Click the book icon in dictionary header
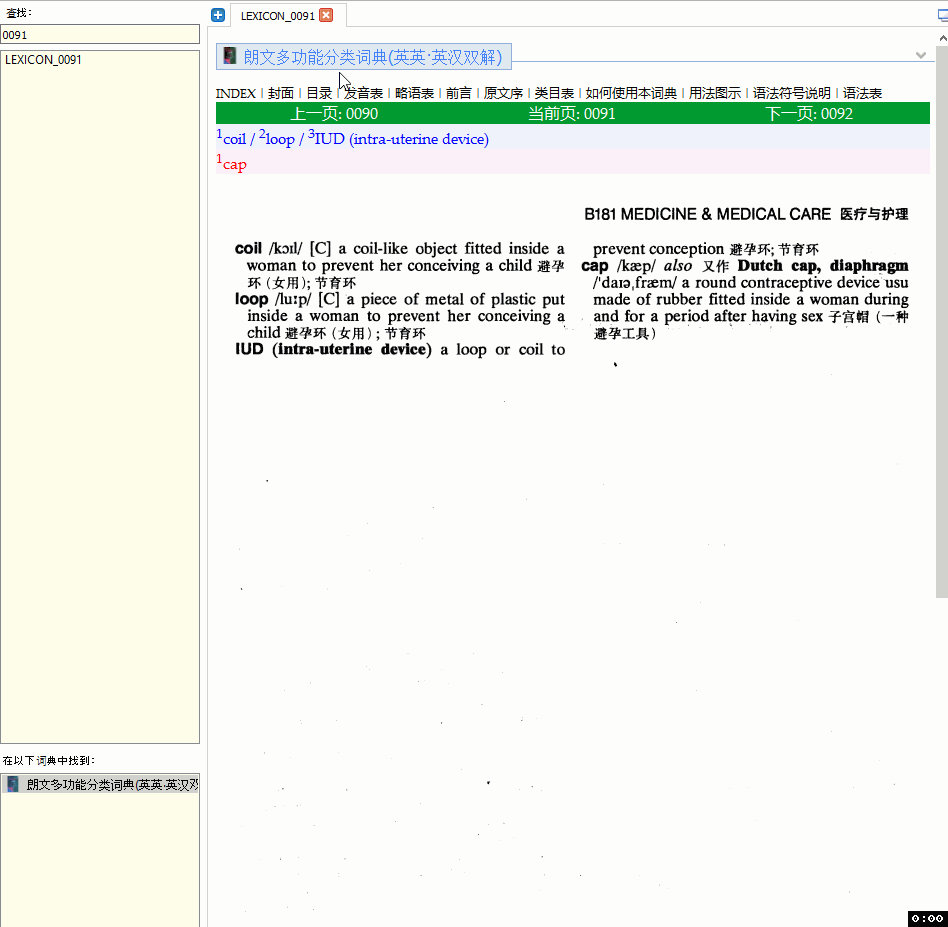 pos(230,56)
